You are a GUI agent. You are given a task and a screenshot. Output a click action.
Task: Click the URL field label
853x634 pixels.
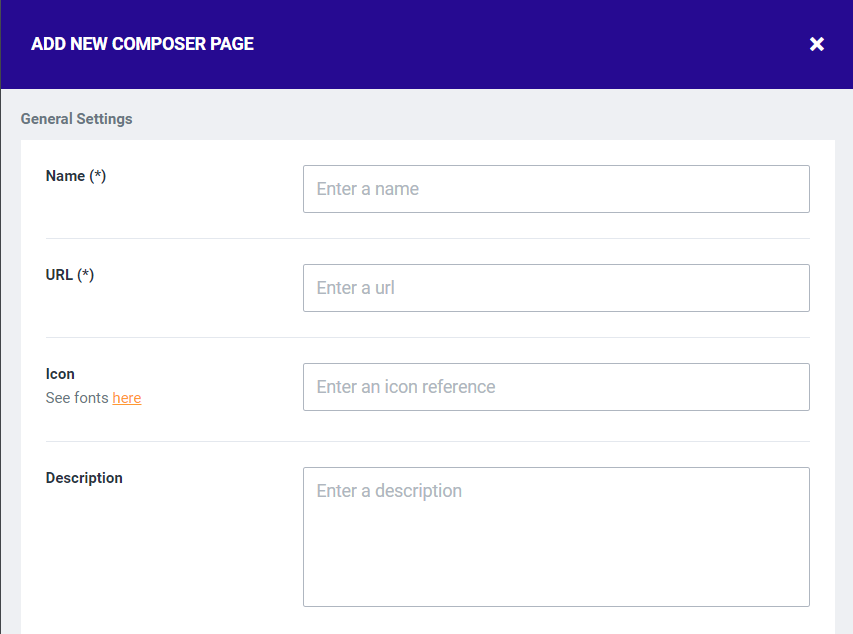pos(59,275)
